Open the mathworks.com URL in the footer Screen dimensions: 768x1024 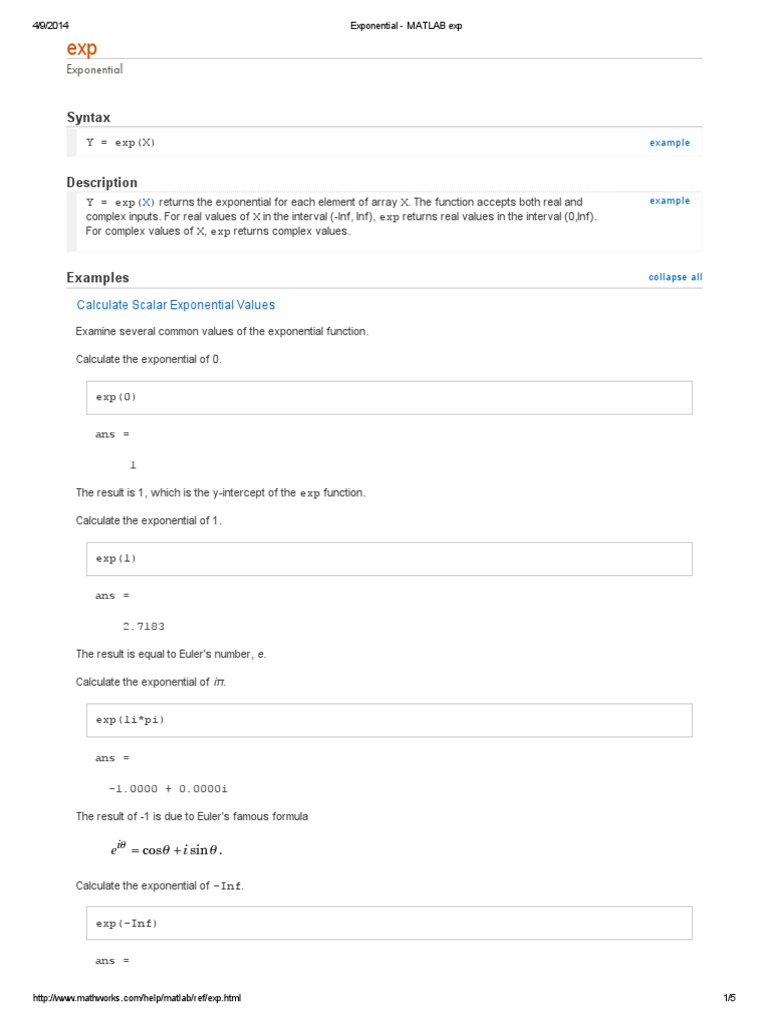click(x=137, y=998)
